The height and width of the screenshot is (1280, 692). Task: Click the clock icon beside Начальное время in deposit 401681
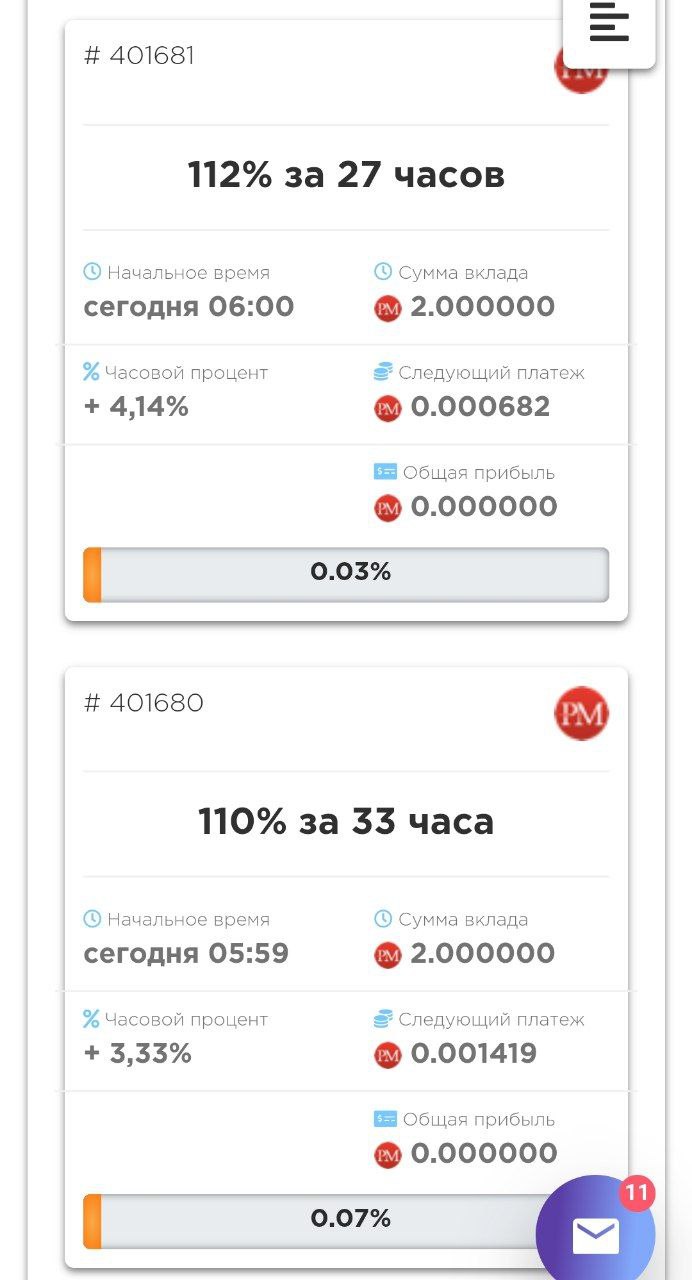coord(92,272)
